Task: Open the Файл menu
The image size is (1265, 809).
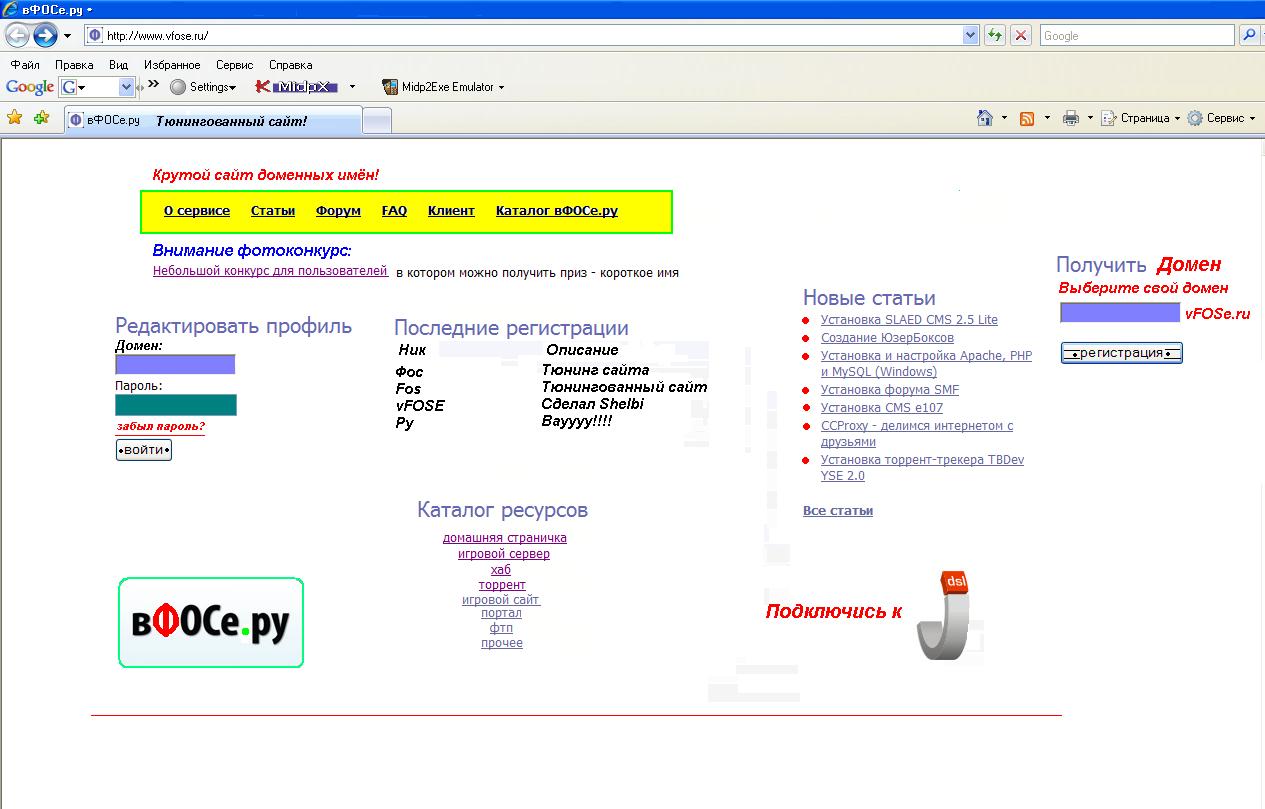Action: point(25,65)
